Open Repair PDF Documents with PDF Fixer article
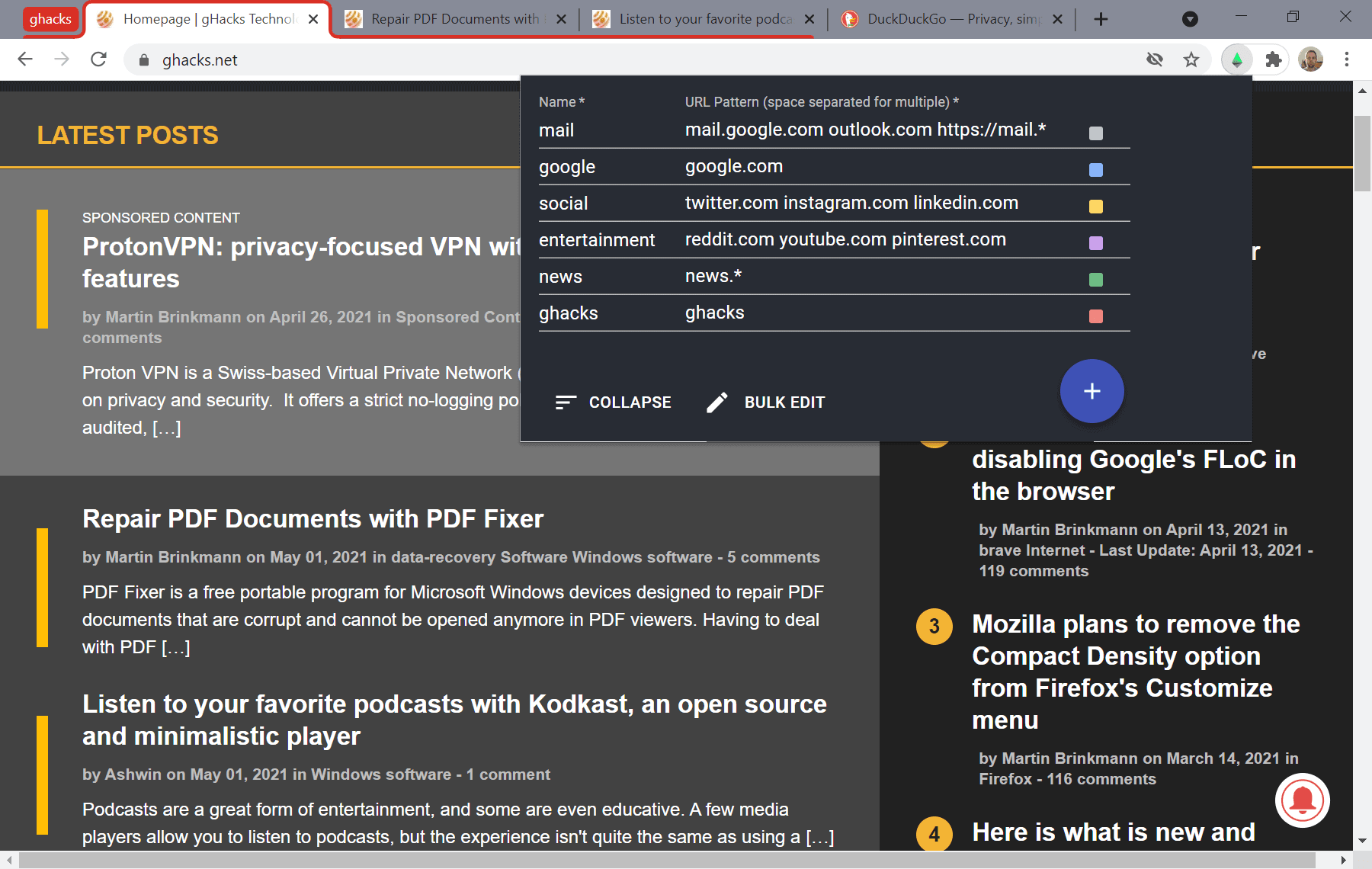Screen dimensions: 1372x869 pos(313,519)
